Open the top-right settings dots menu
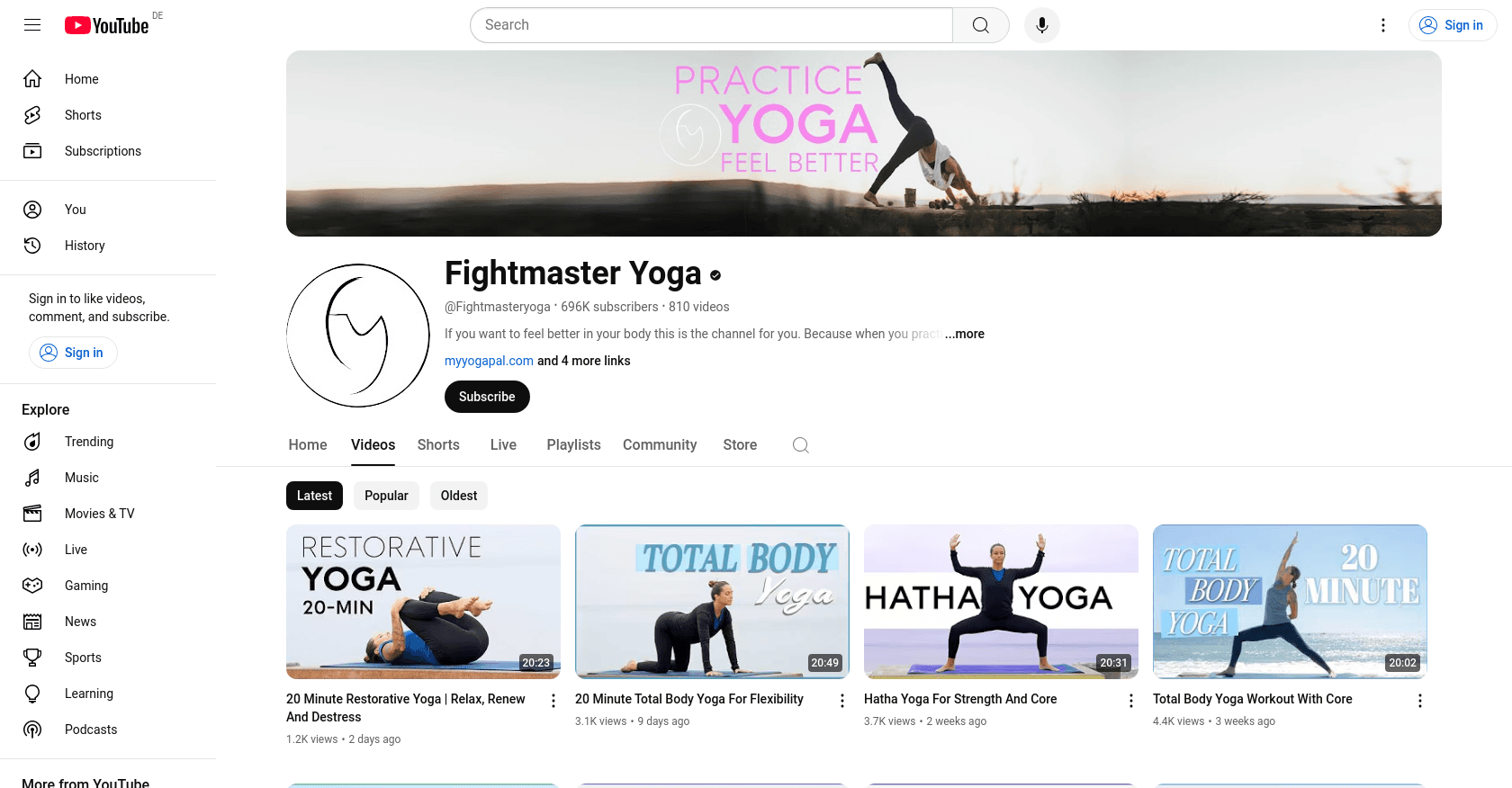Viewport: 1512px width, 788px height. point(1383,25)
